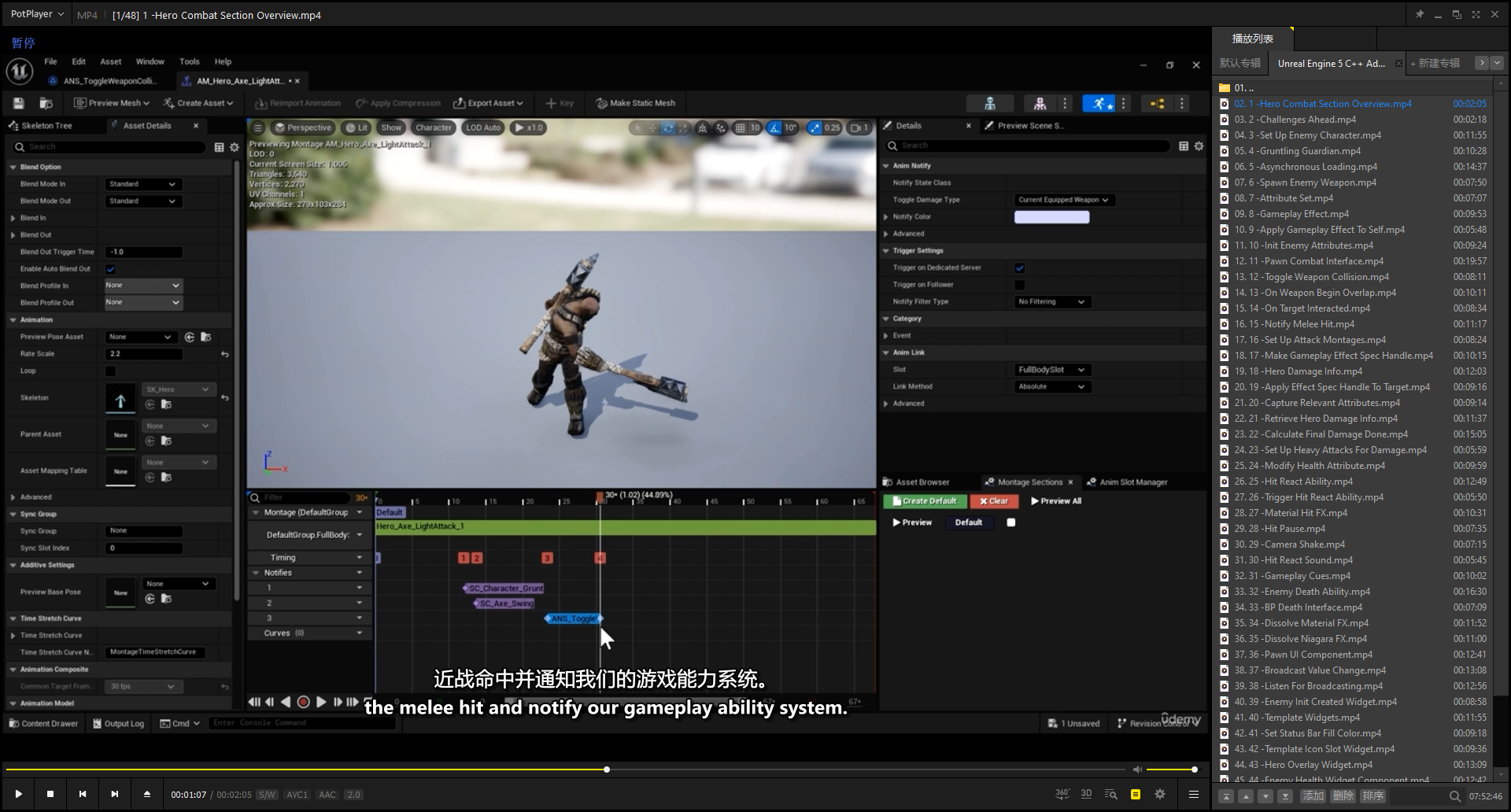This screenshot has width=1511, height=812.
Task: Use selected asset arrow for Preview Pose Asset
Action: (x=190, y=337)
